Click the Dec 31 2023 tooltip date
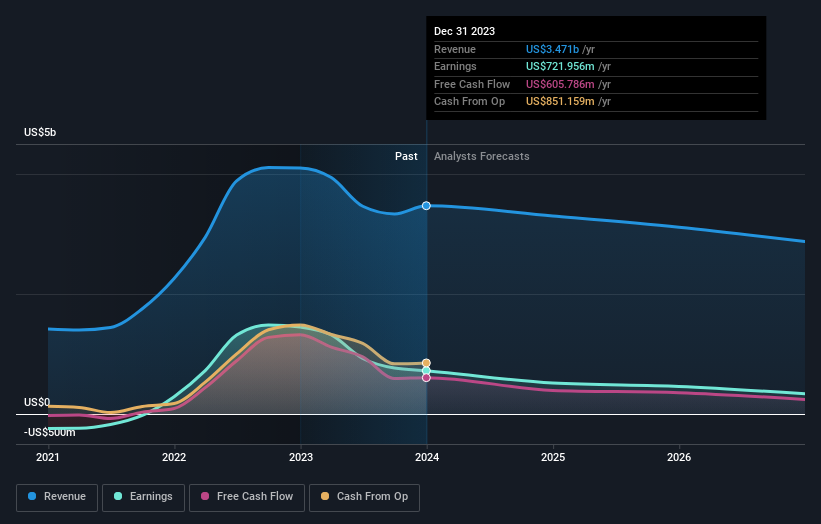Image resolution: width=821 pixels, height=524 pixels. [464, 31]
